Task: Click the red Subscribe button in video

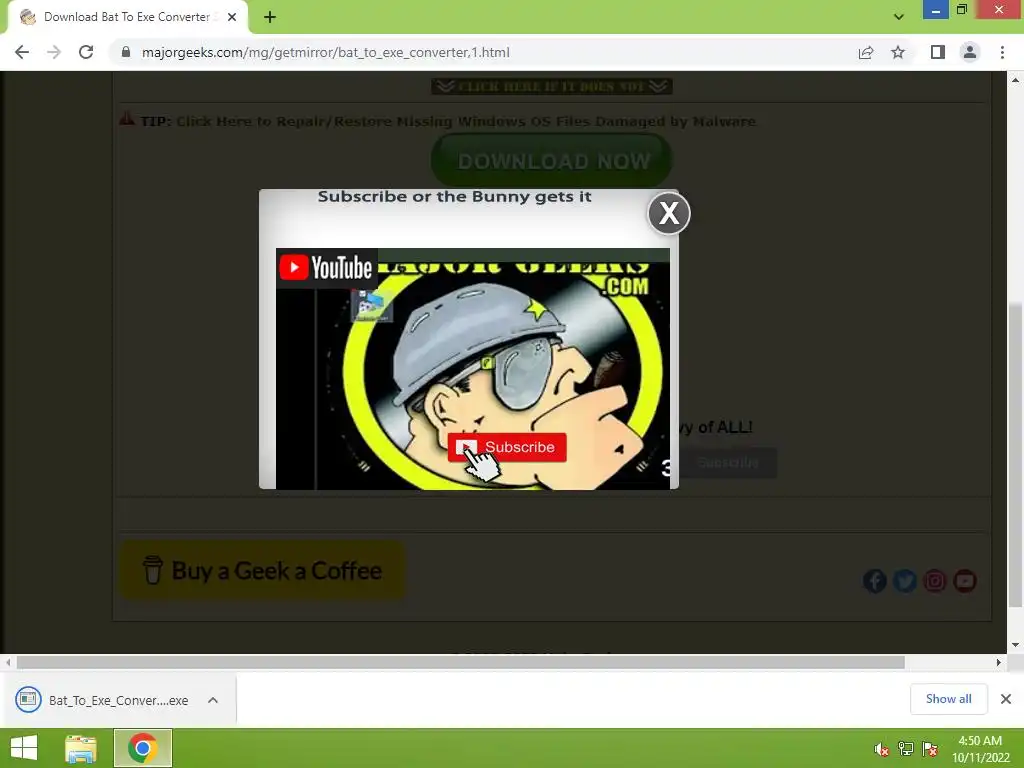Action: [x=507, y=447]
